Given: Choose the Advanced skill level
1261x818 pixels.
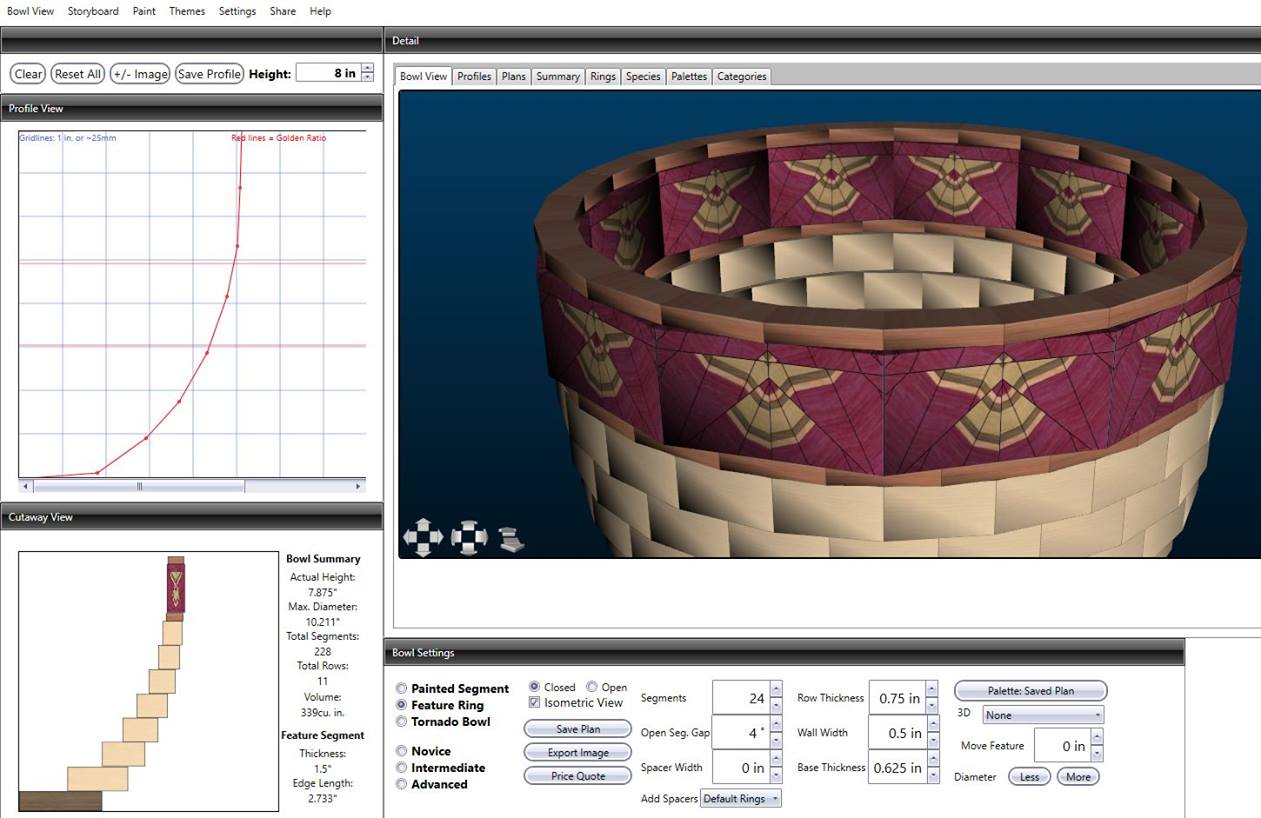Looking at the screenshot, I should 402,784.
